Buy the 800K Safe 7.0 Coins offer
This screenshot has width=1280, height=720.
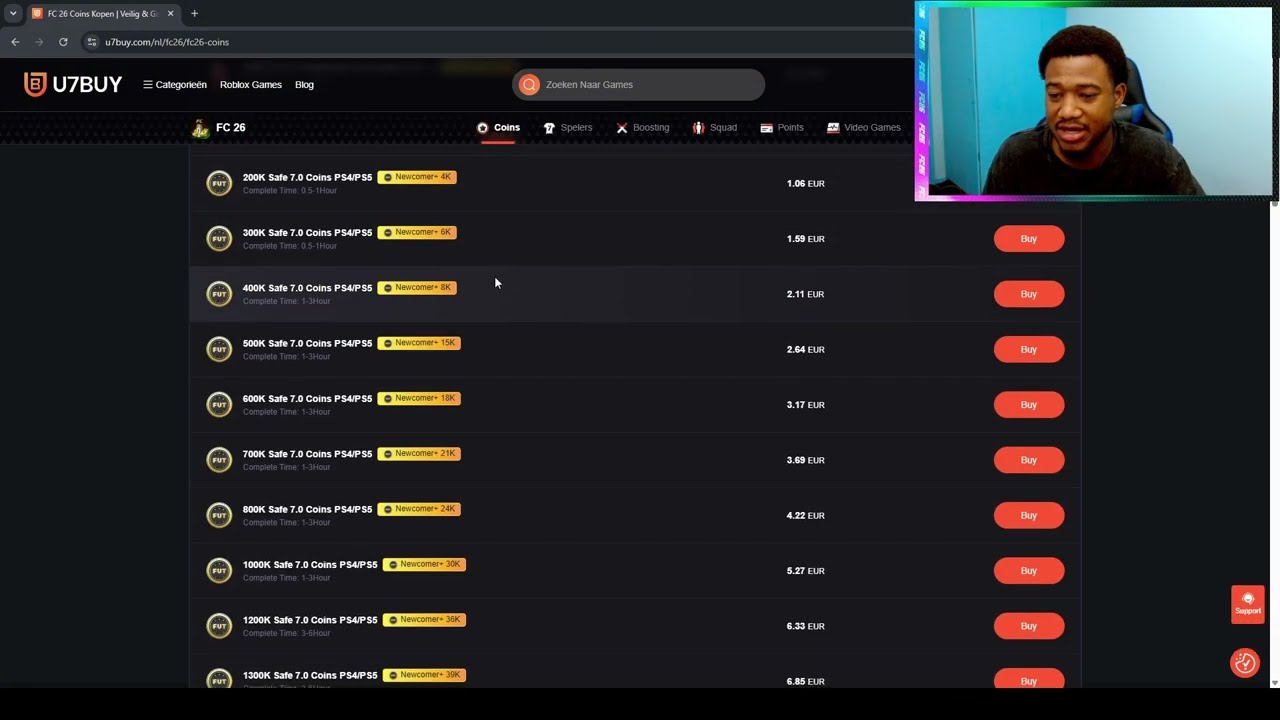click(x=1029, y=515)
